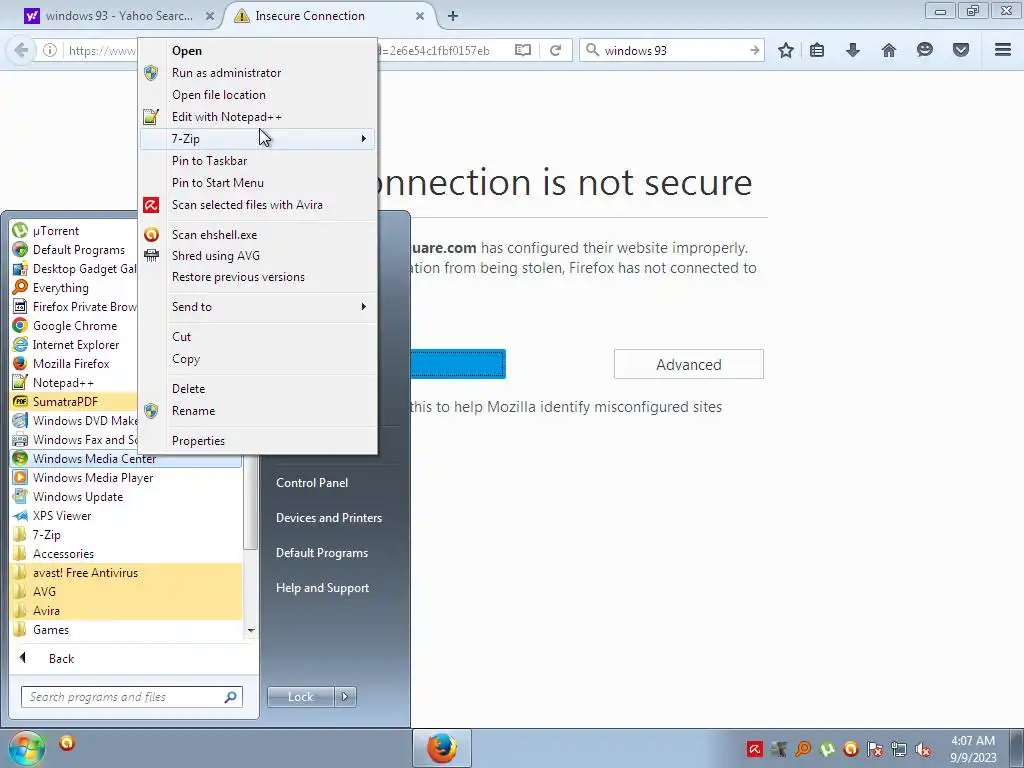Click the Advanced button on error page
This screenshot has height=768, width=1024.
pos(688,364)
